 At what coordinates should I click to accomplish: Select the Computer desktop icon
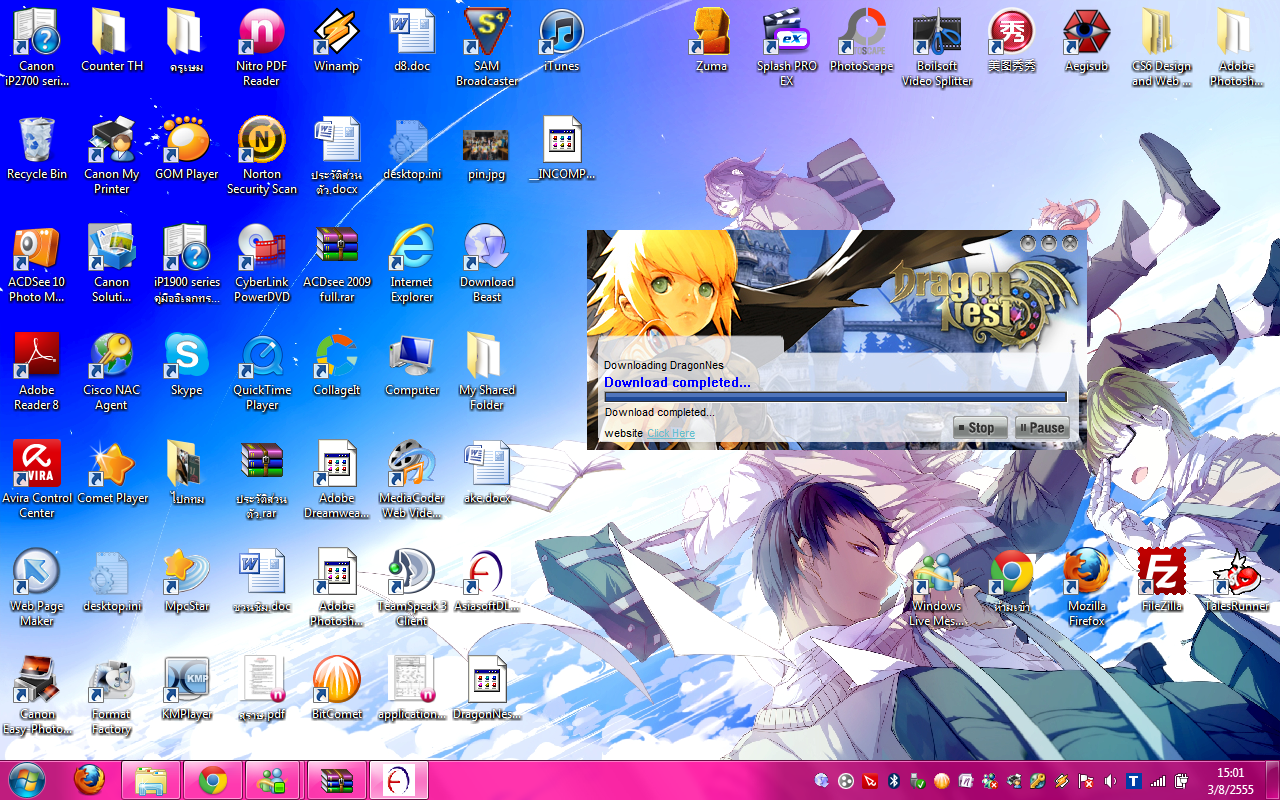(412, 364)
